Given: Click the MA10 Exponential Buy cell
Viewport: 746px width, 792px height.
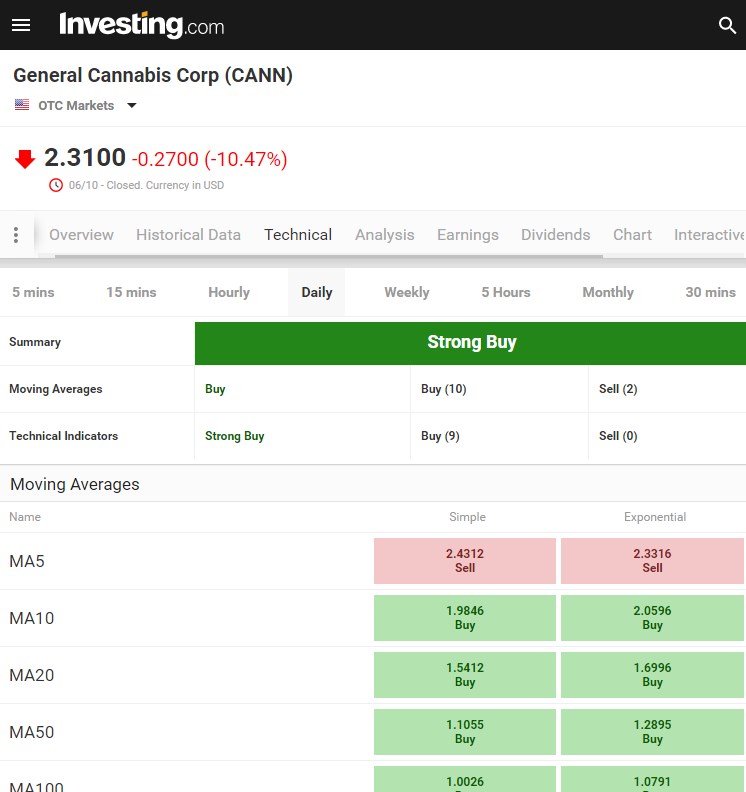Looking at the screenshot, I should point(652,618).
